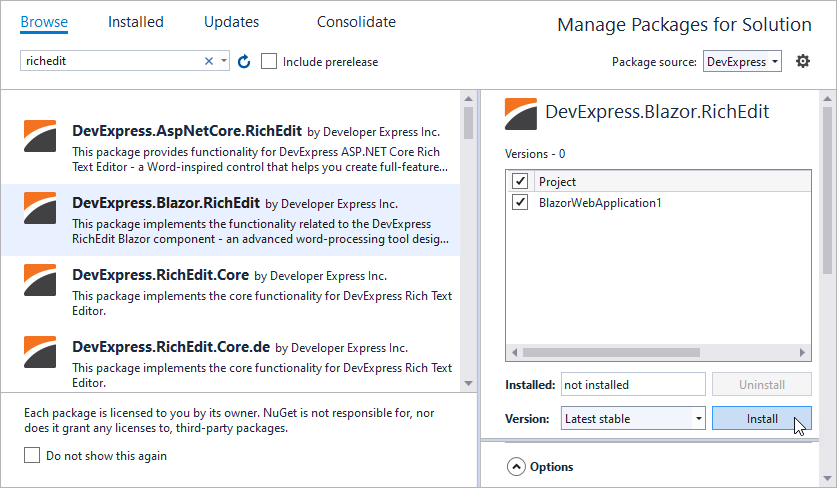Click details pane scrollbar down arrow
Viewport: 837px width, 488px height.
click(x=827, y=478)
